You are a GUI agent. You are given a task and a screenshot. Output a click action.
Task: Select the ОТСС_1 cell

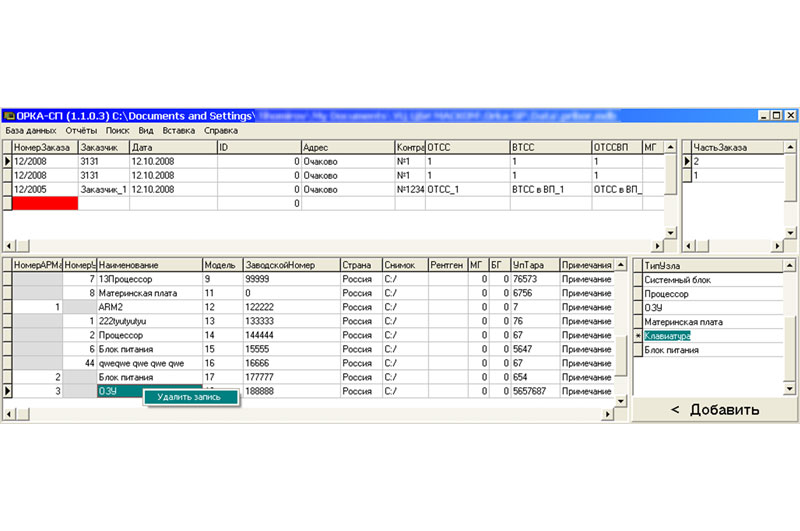467,189
